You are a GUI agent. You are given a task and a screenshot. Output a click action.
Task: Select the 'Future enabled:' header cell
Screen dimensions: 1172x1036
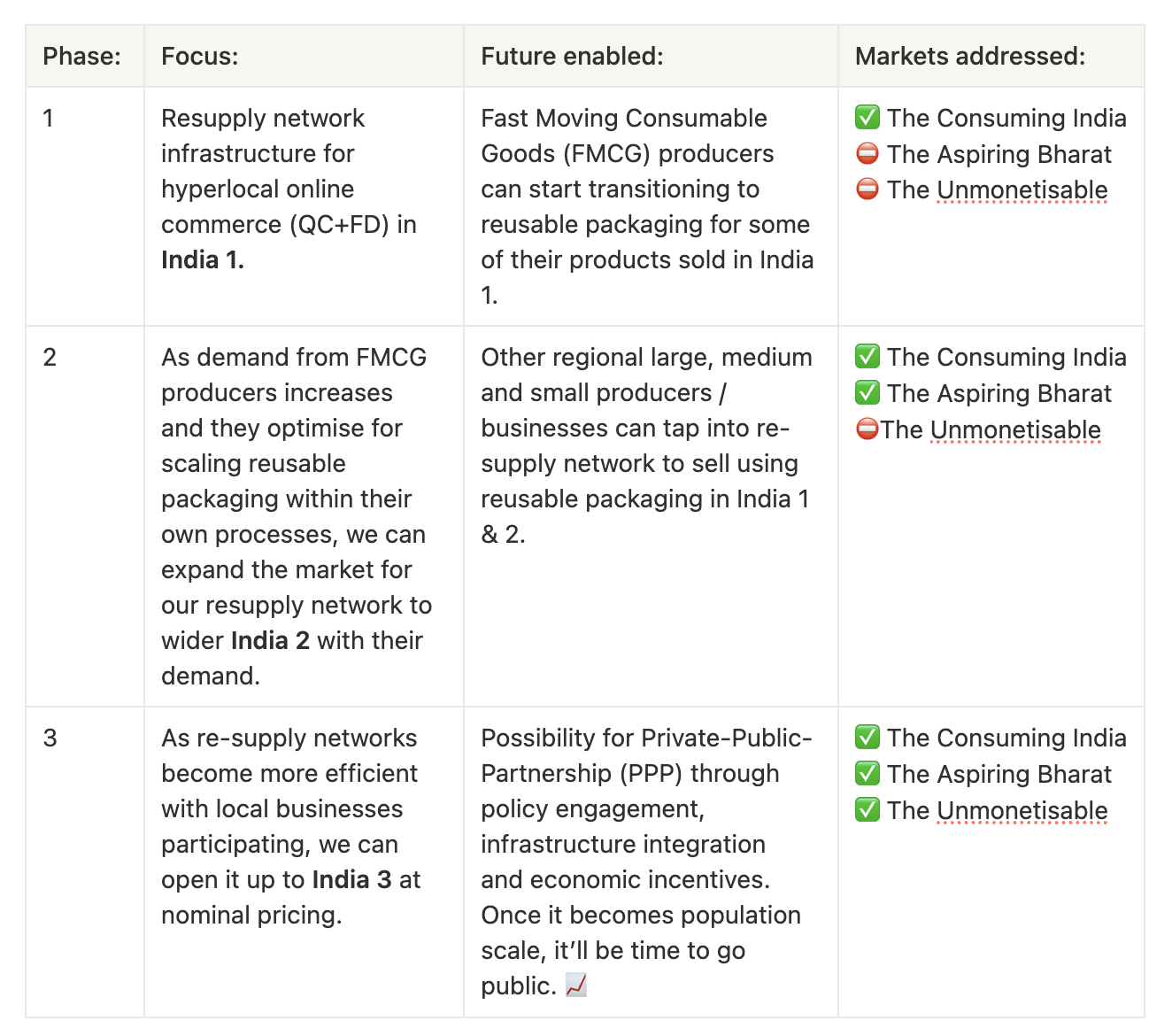[651, 56]
